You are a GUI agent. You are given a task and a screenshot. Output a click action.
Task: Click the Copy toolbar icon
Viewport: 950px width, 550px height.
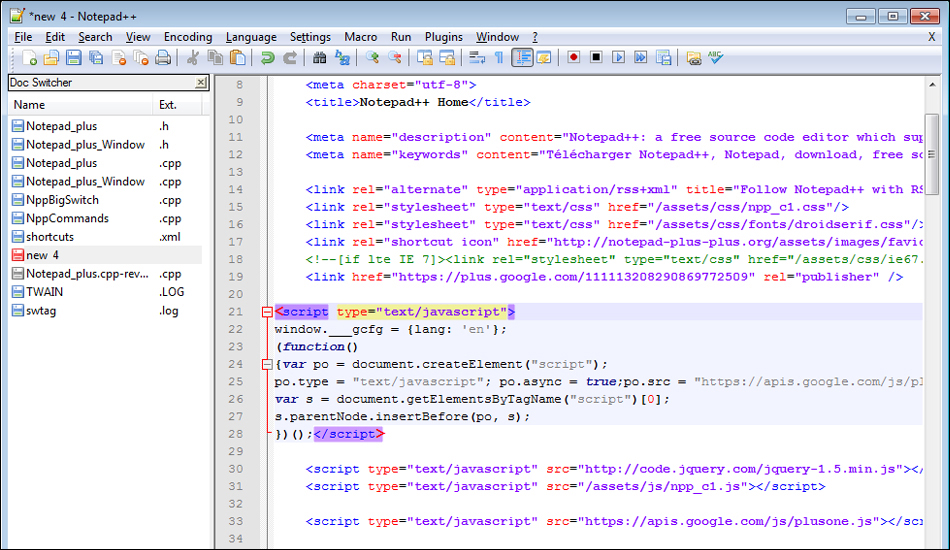215,58
